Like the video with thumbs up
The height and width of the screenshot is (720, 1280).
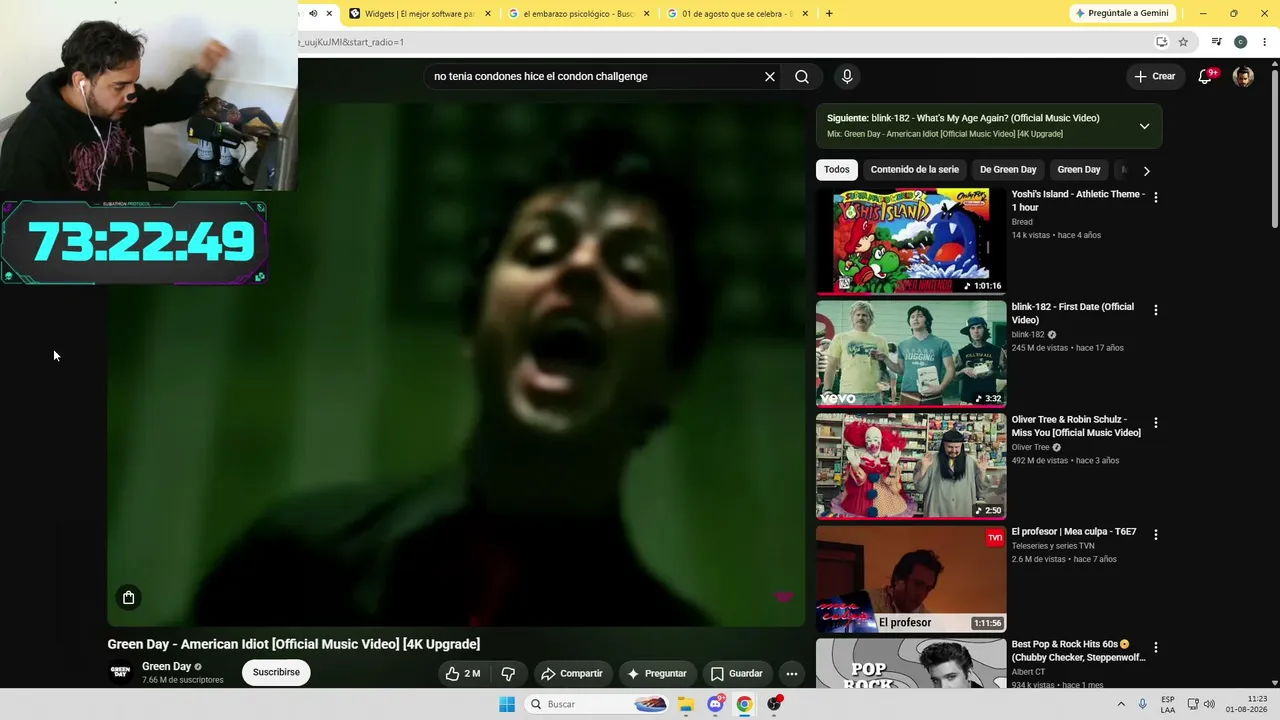[x=462, y=673]
